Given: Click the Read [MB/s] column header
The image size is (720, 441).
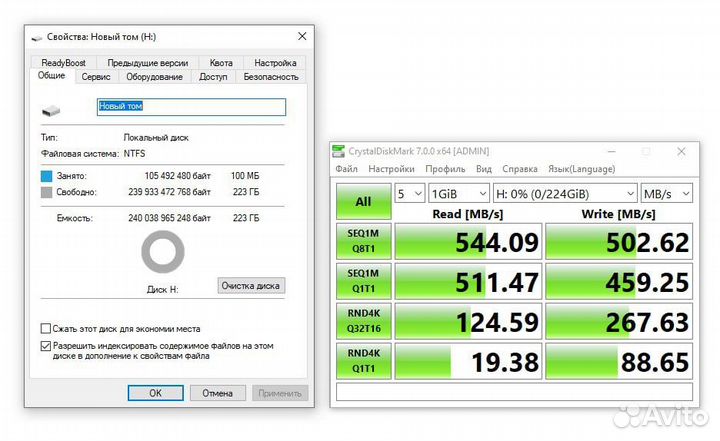Looking at the screenshot, I should click(468, 214).
